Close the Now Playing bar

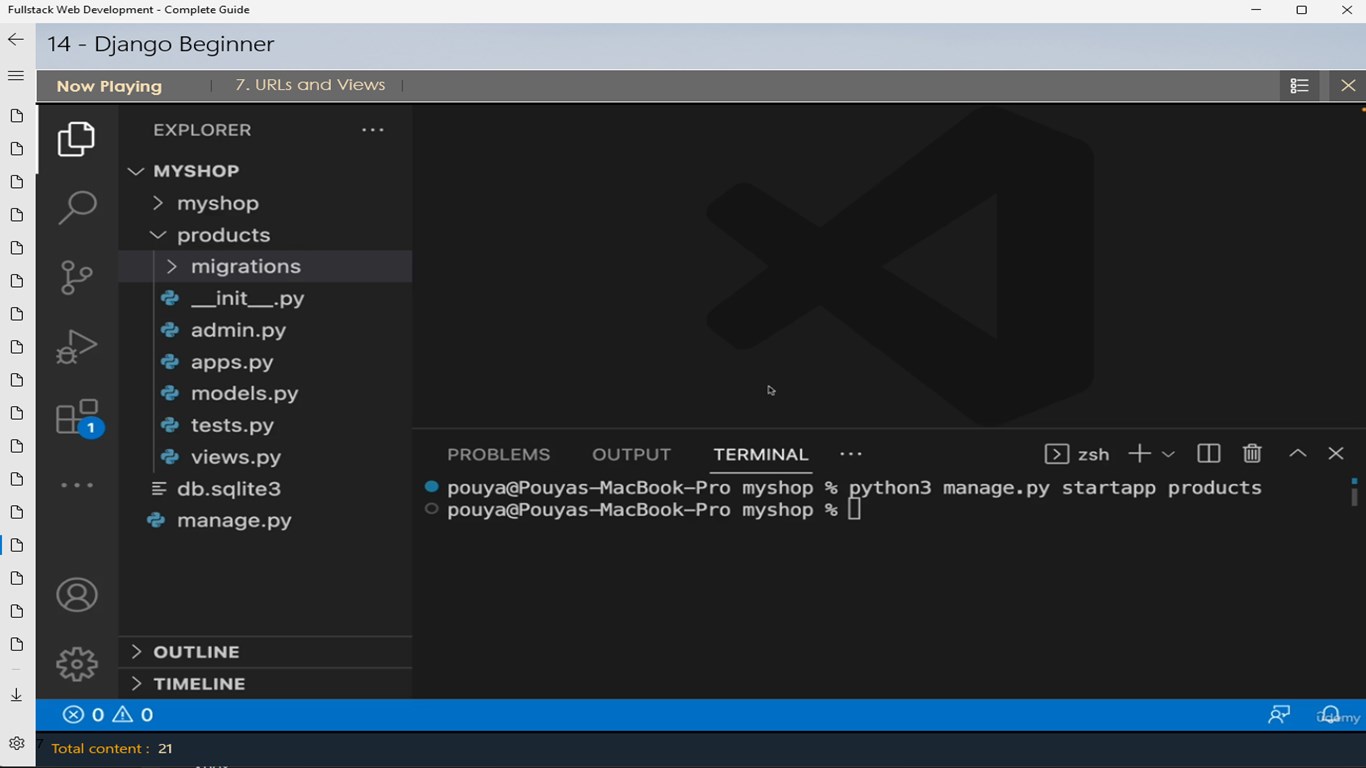coord(1348,86)
